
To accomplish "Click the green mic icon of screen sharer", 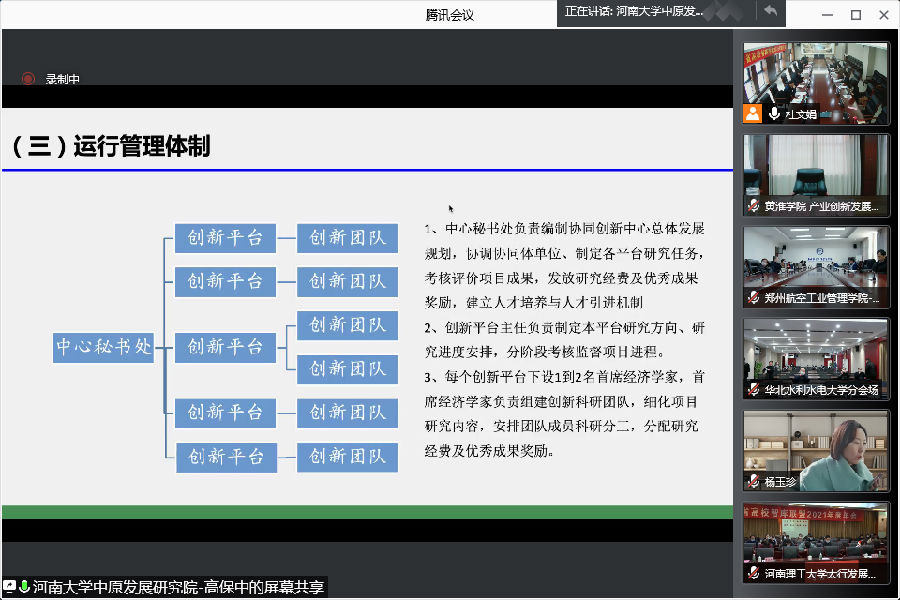I will point(24,587).
